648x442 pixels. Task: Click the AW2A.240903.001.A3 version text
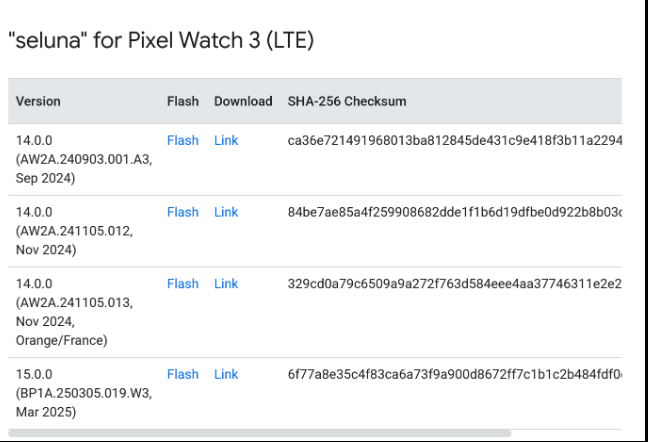click(x=84, y=159)
